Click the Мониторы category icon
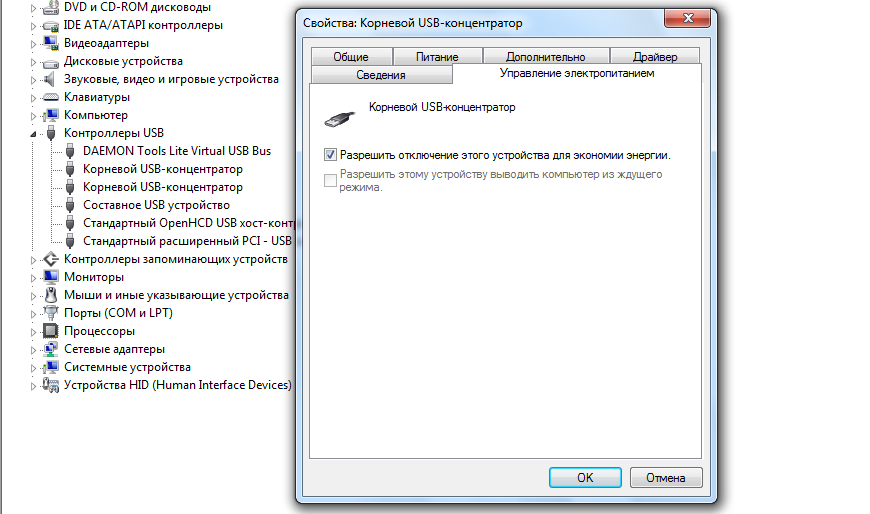The image size is (870, 514). (x=50, y=277)
